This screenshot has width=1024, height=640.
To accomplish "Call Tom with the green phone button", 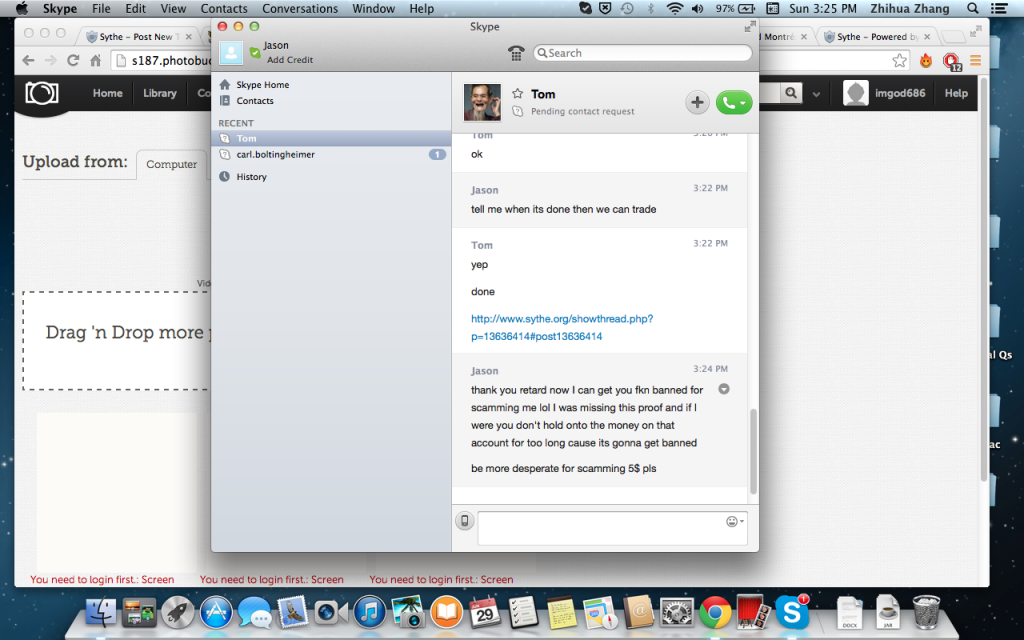I will [x=734, y=103].
